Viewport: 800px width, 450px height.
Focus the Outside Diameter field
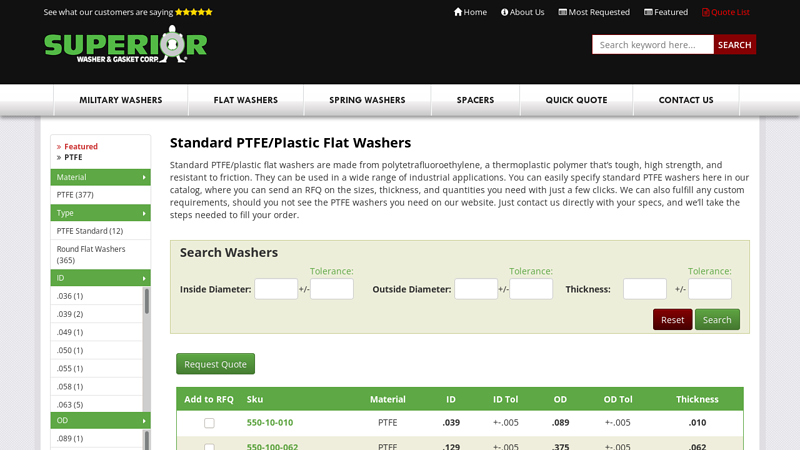click(476, 289)
